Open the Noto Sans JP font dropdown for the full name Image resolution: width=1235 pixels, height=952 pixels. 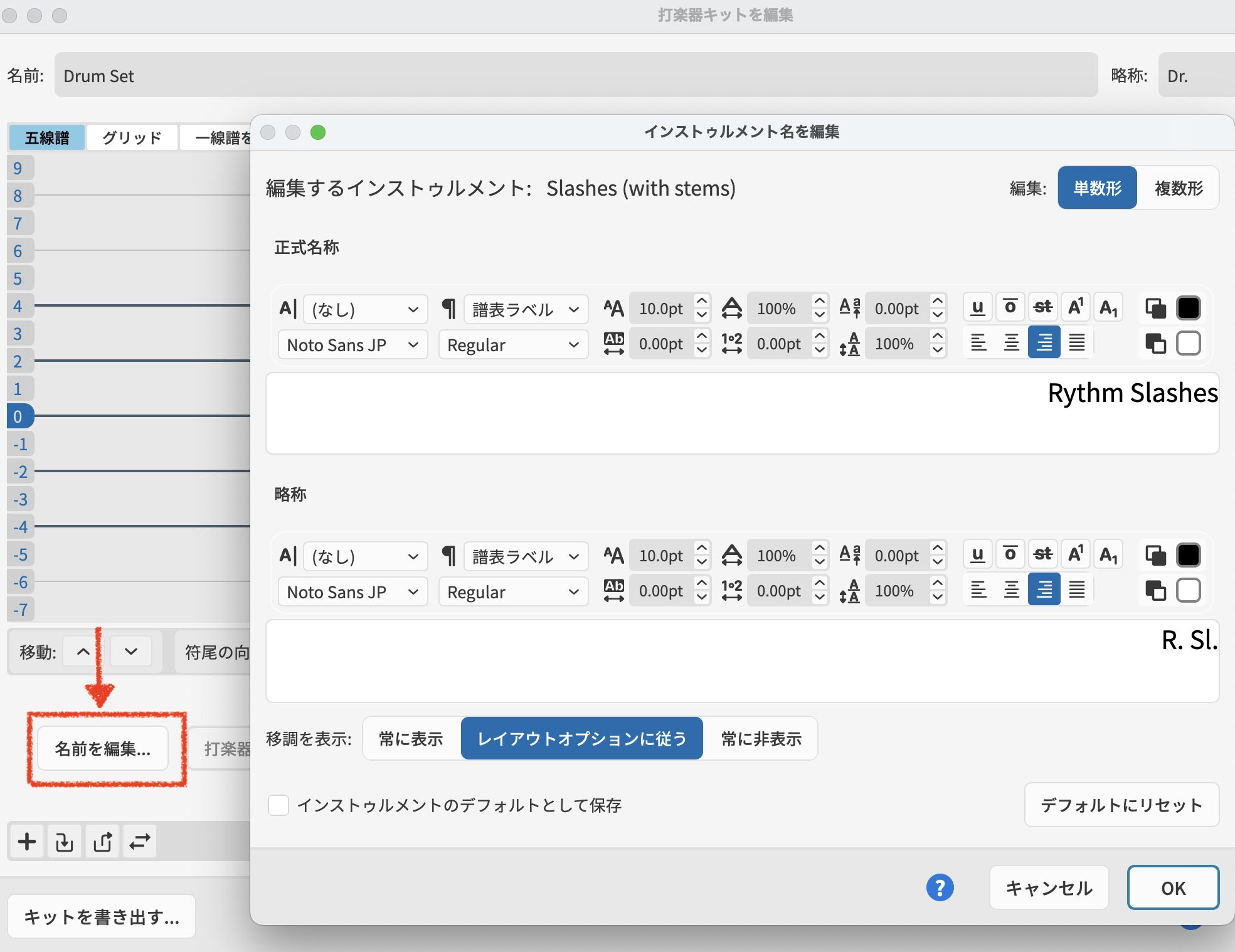(352, 345)
